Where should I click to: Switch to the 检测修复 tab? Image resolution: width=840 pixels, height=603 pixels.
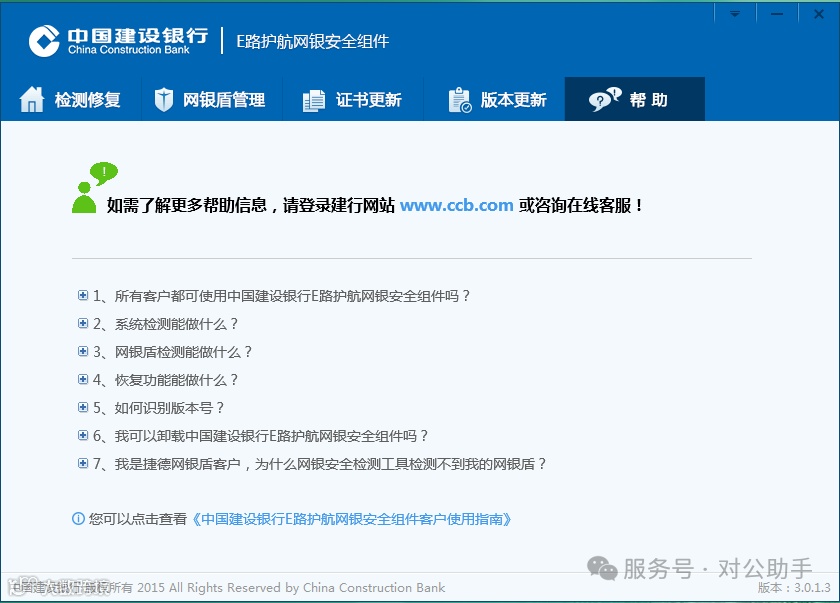coord(71,99)
